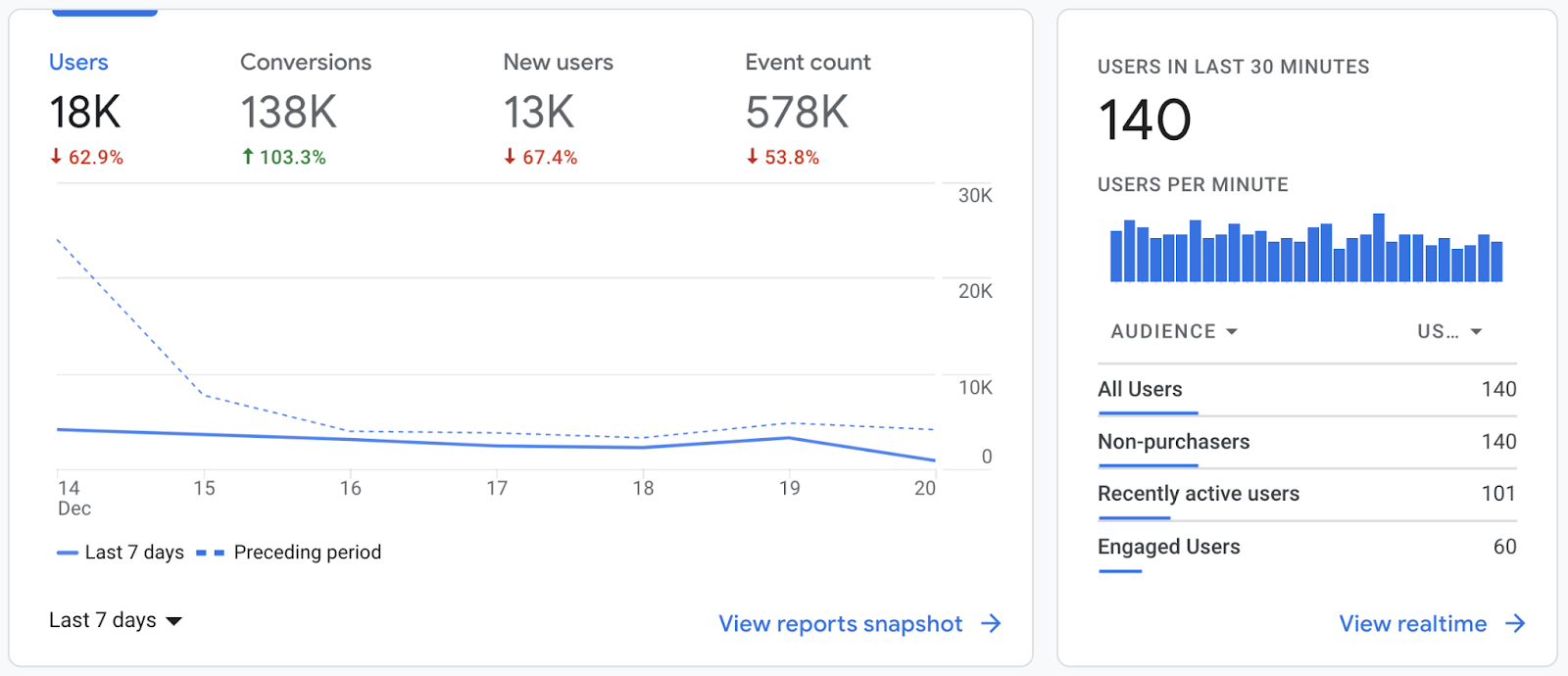Expand the Last 7 days date dropdown
Image resolution: width=1568 pixels, height=676 pixels.
[x=116, y=620]
